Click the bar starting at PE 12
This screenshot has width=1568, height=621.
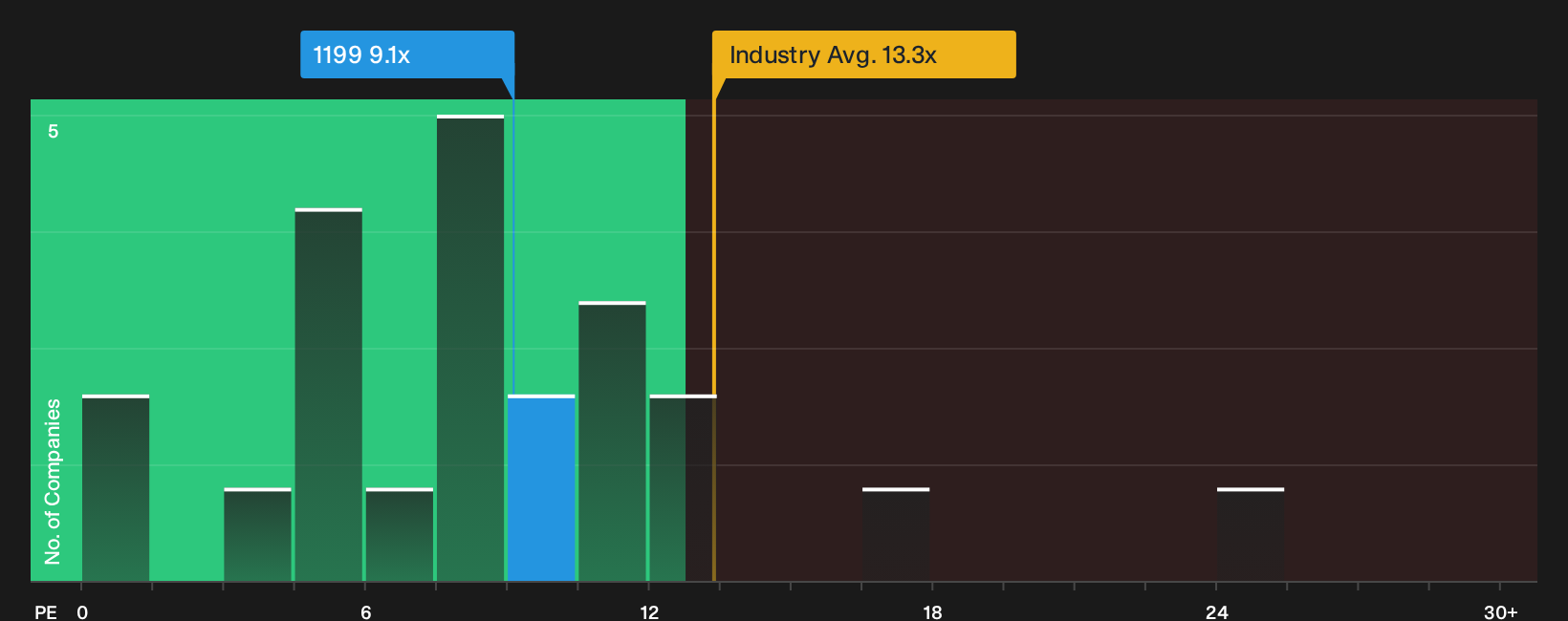pos(683,488)
